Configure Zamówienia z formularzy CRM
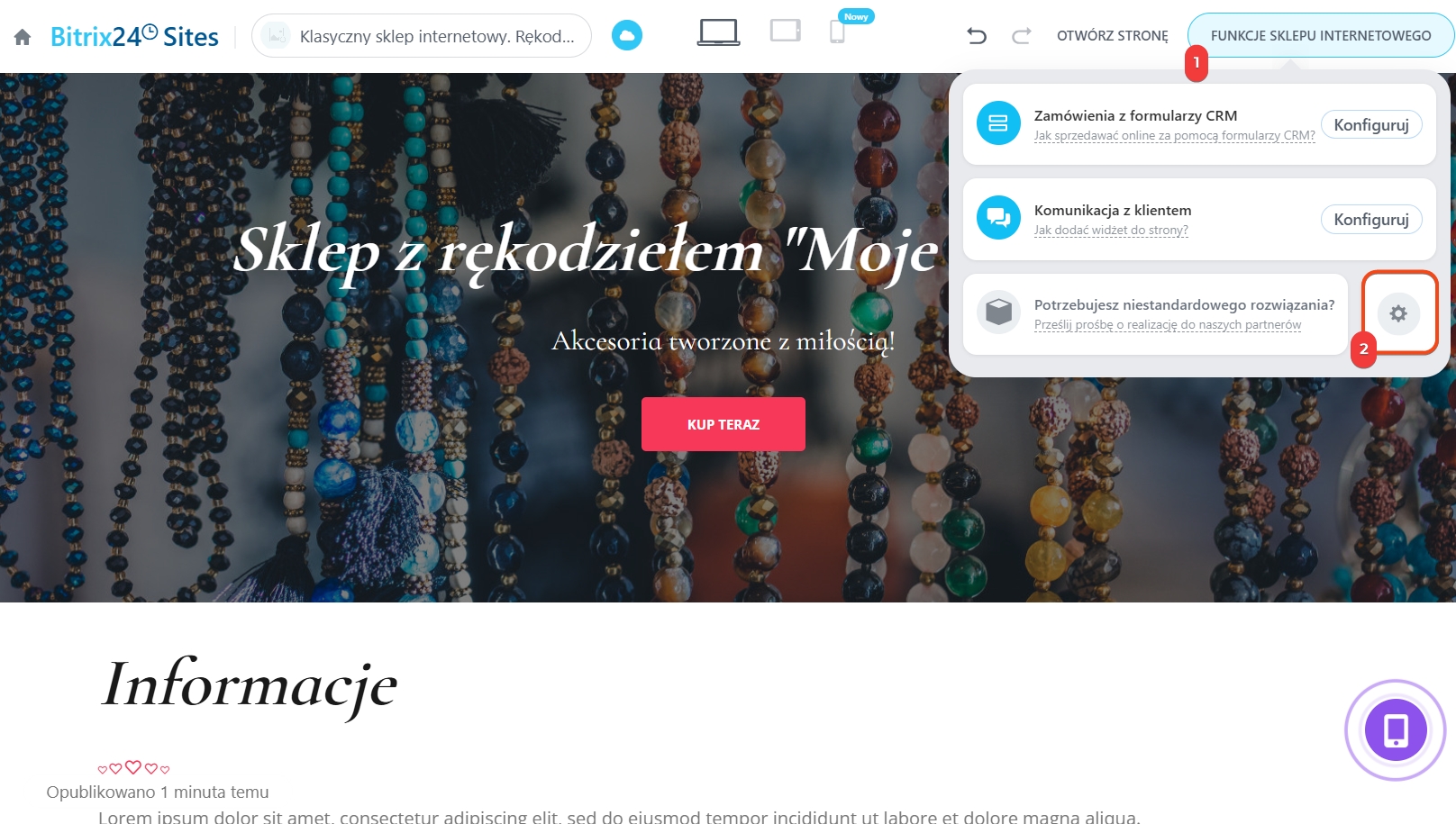Image resolution: width=1456 pixels, height=824 pixels. 1371,125
